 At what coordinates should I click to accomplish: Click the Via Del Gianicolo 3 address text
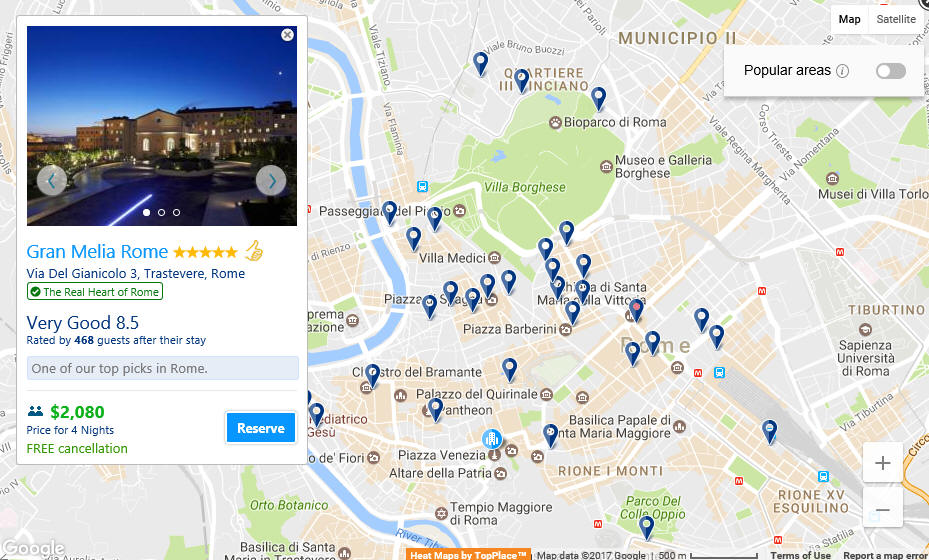(x=136, y=274)
